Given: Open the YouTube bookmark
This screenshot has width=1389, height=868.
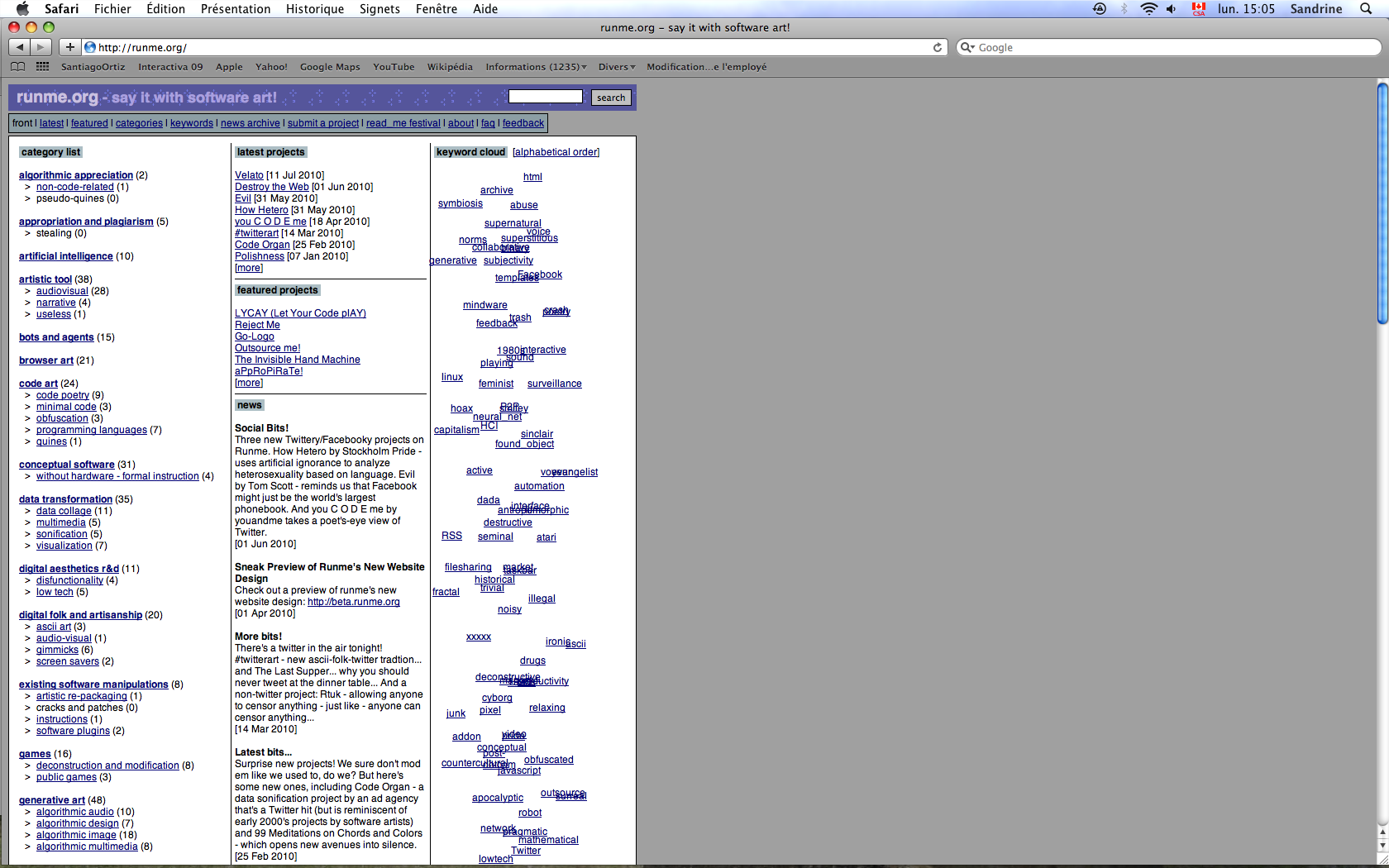Looking at the screenshot, I should click(x=394, y=67).
